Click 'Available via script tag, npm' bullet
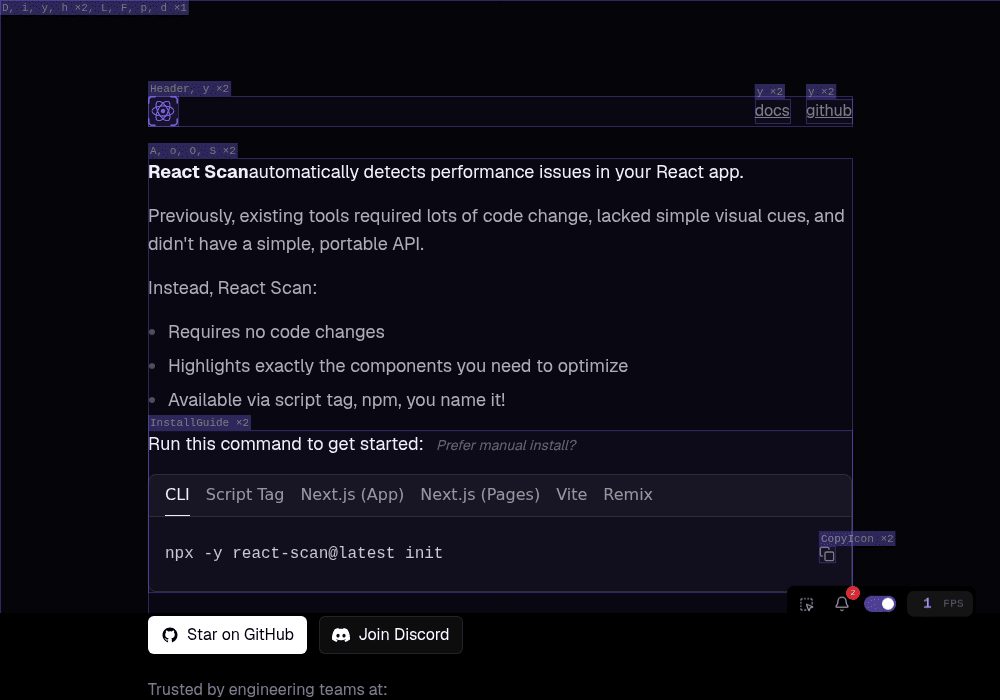1000x700 pixels. click(337, 400)
